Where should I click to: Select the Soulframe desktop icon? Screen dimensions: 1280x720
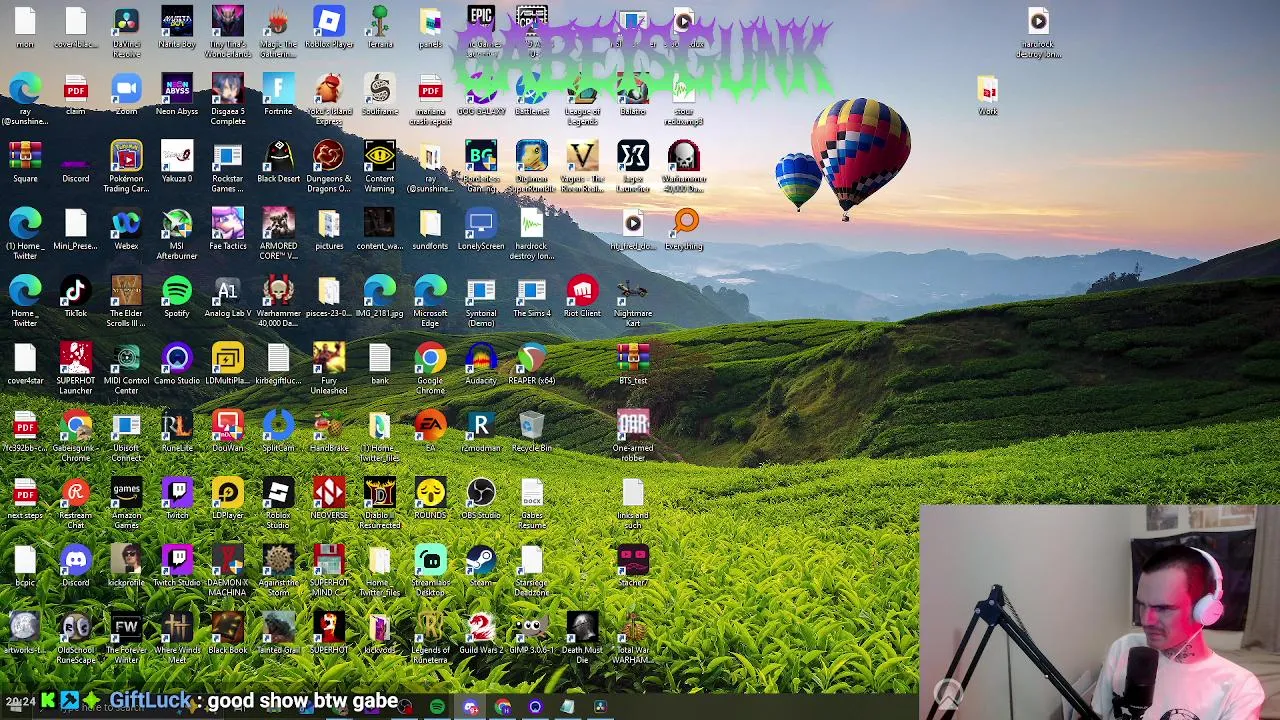click(380, 96)
